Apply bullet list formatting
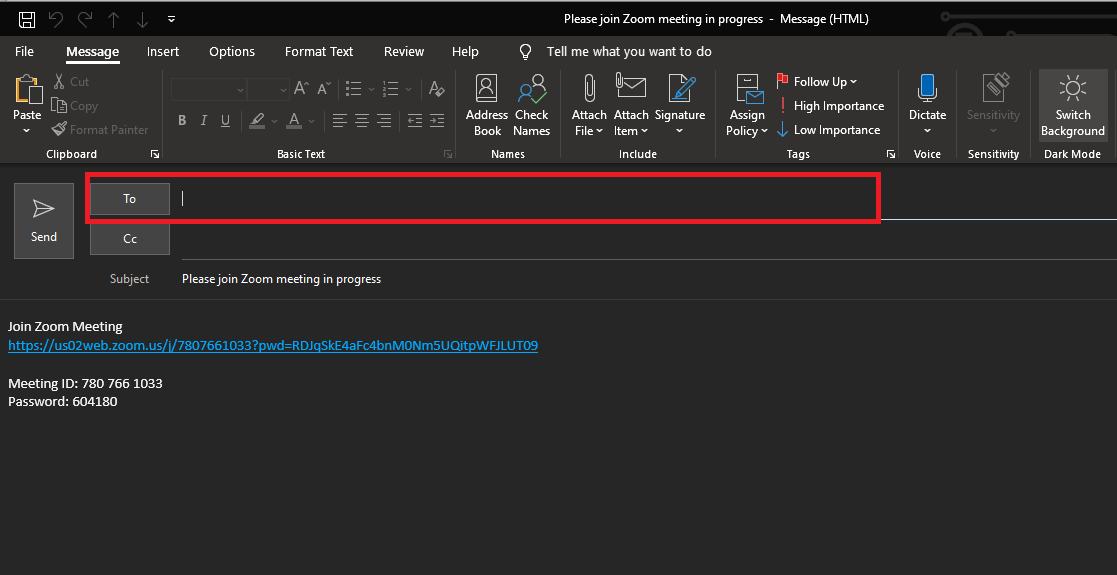The image size is (1117, 575). click(x=353, y=89)
